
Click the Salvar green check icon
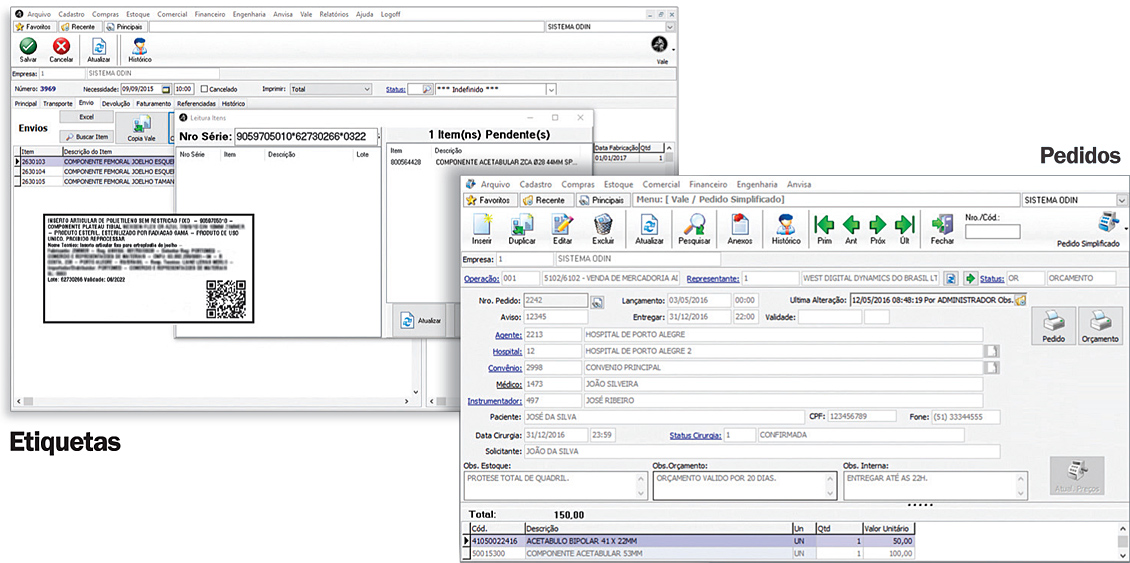[28, 46]
